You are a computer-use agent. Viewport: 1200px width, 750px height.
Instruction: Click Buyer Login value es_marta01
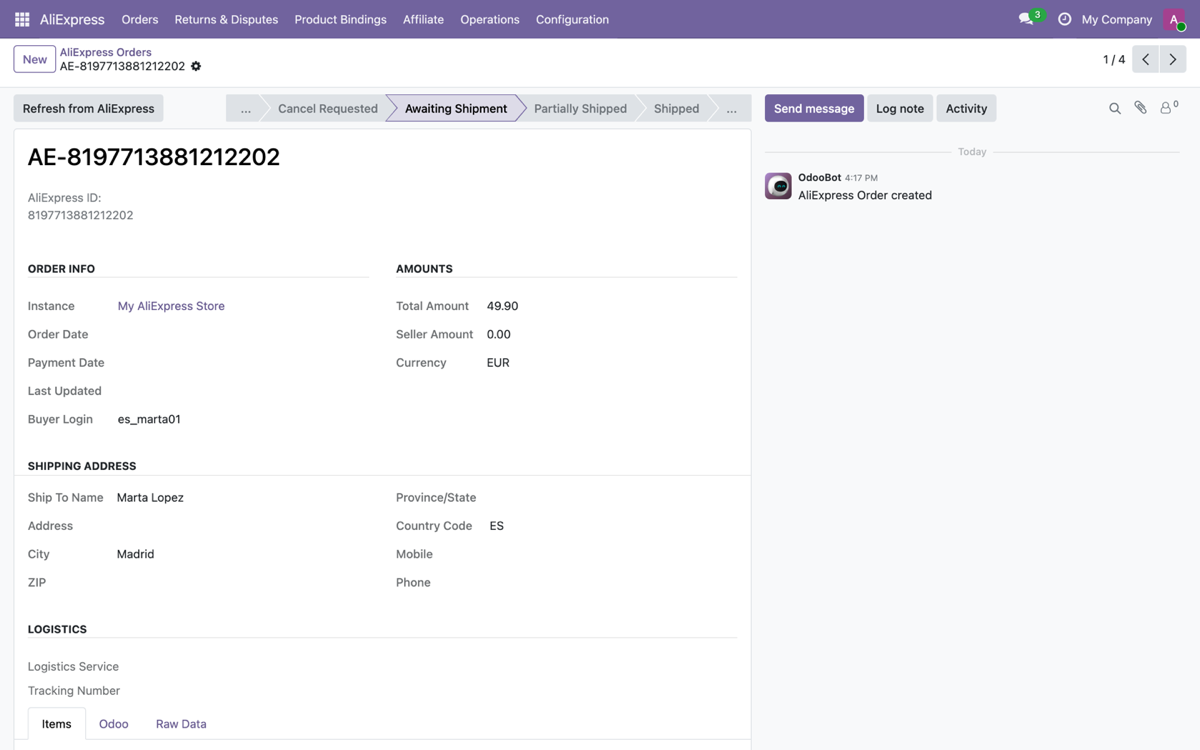click(x=149, y=419)
